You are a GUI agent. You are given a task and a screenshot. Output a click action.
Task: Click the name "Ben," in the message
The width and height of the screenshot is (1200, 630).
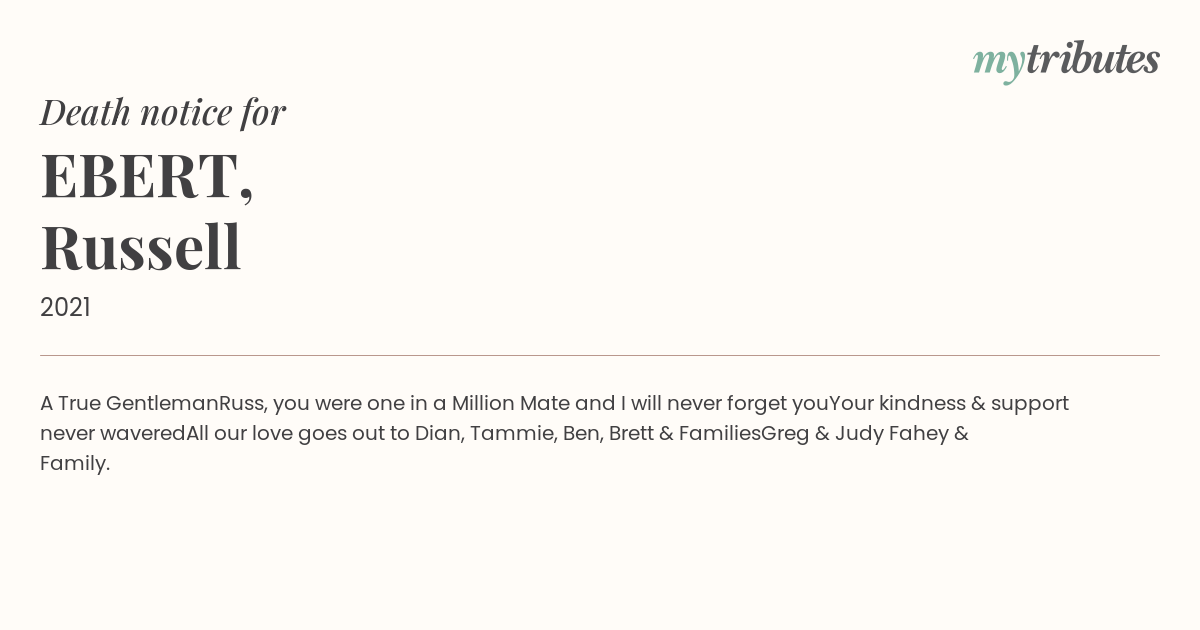(x=581, y=434)
